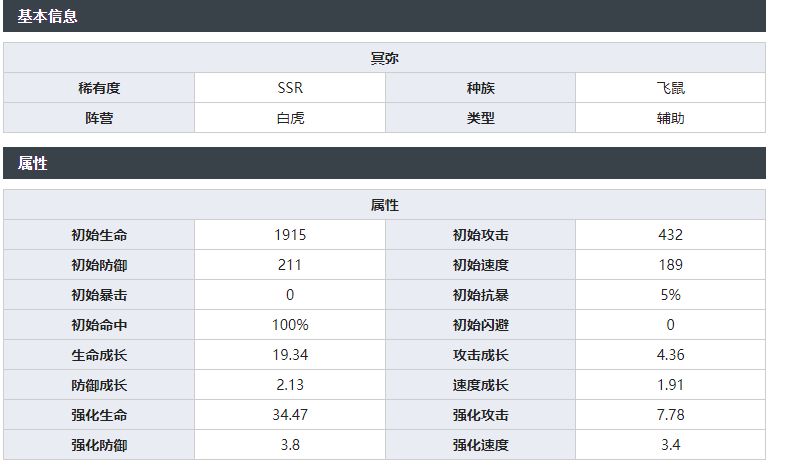Click the 辅助 type value
The height and width of the screenshot is (472, 792).
click(x=670, y=118)
